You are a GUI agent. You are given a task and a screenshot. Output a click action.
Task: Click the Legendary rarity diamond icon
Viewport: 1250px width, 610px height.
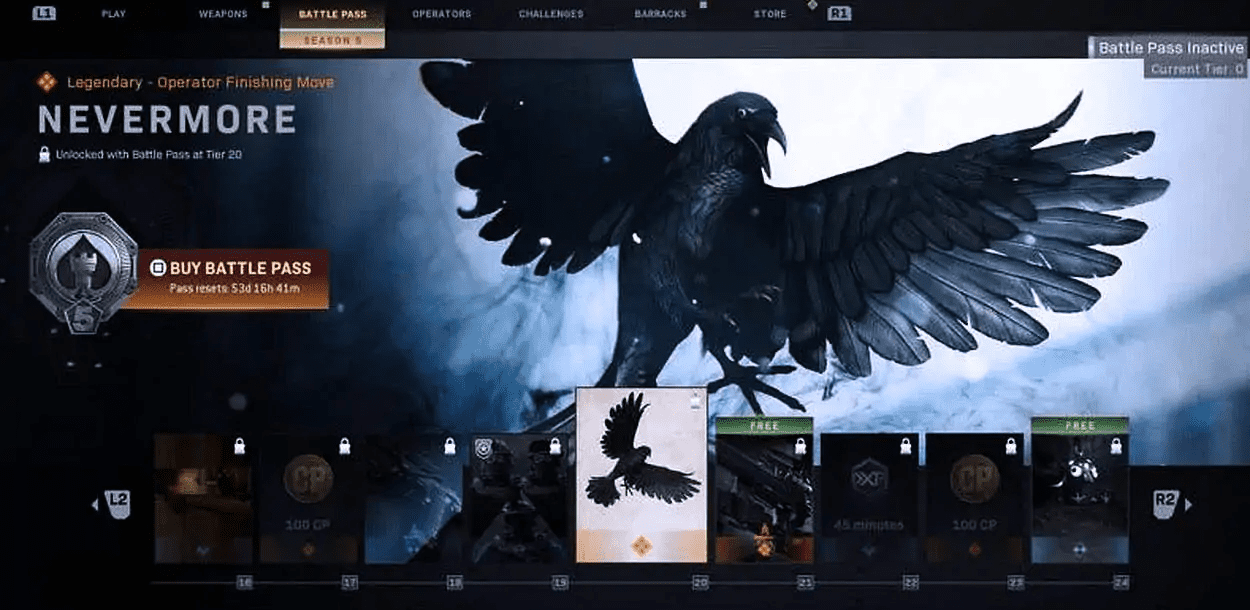pyautogui.click(x=46, y=82)
